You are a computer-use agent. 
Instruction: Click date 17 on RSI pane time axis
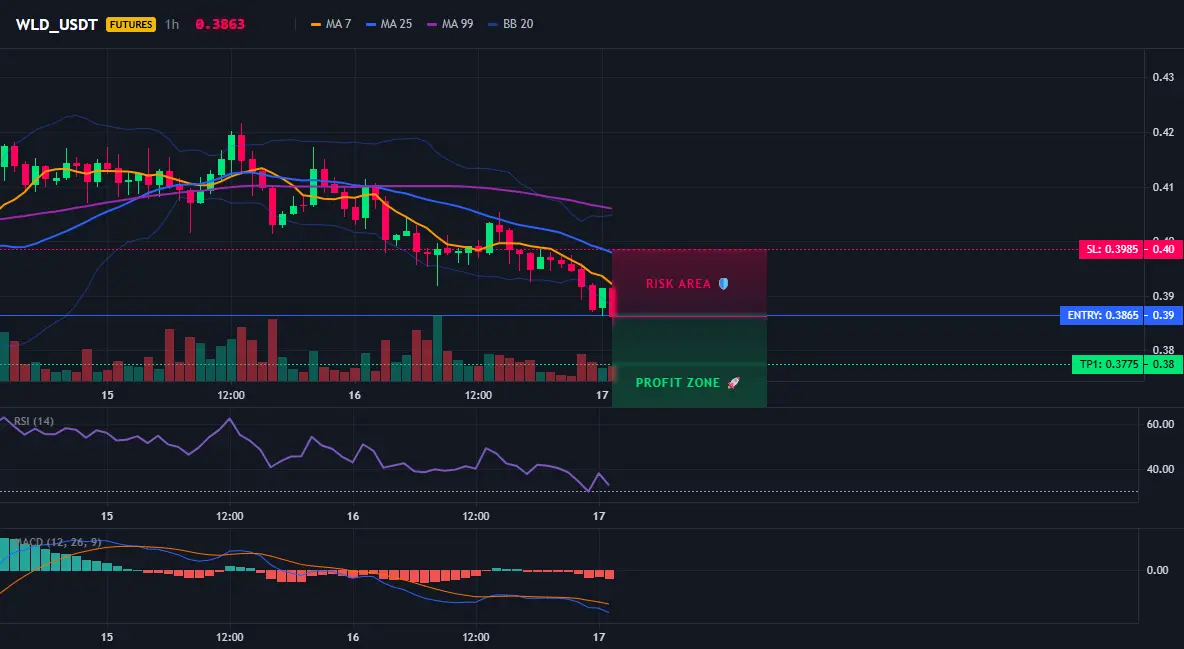coord(599,517)
